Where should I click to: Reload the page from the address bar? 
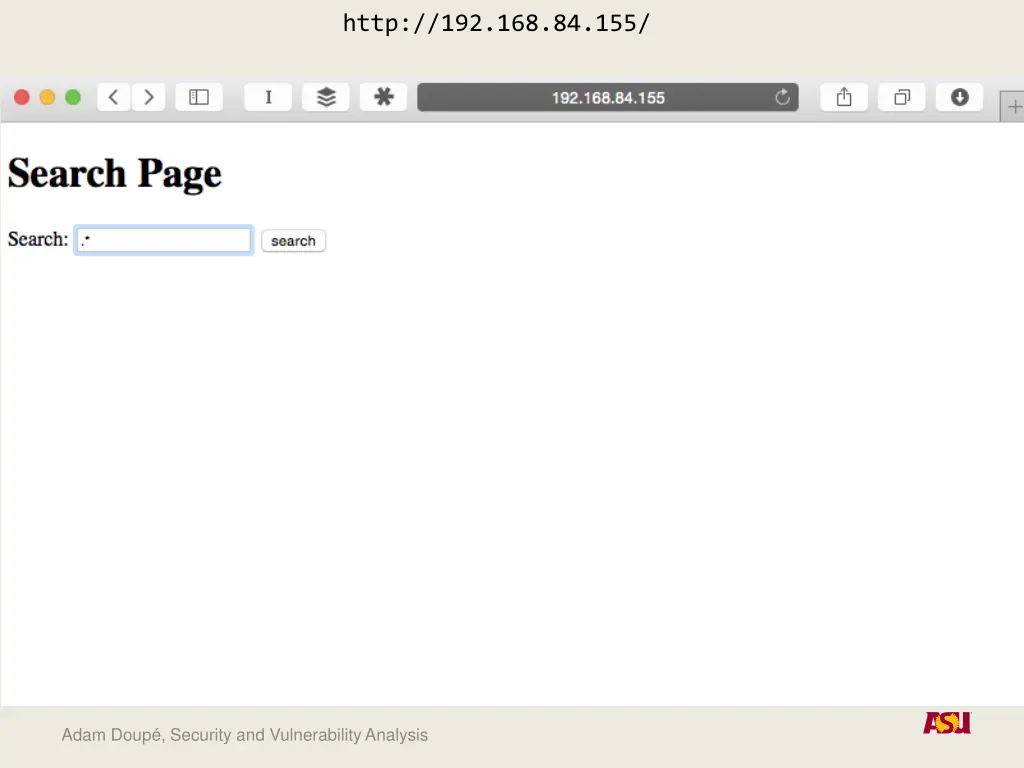tap(782, 97)
